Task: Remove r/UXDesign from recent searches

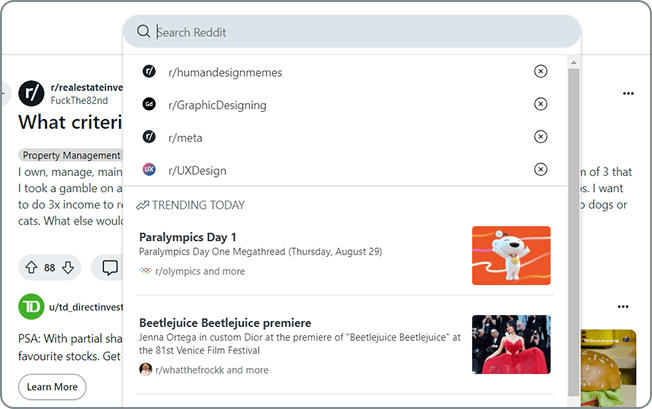Action: point(540,170)
